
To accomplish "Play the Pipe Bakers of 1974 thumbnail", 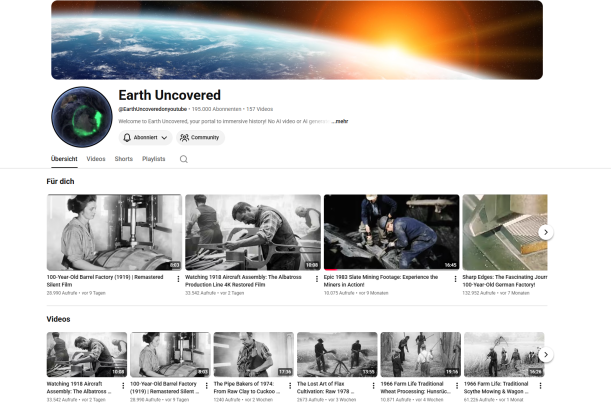I will (x=254, y=355).
